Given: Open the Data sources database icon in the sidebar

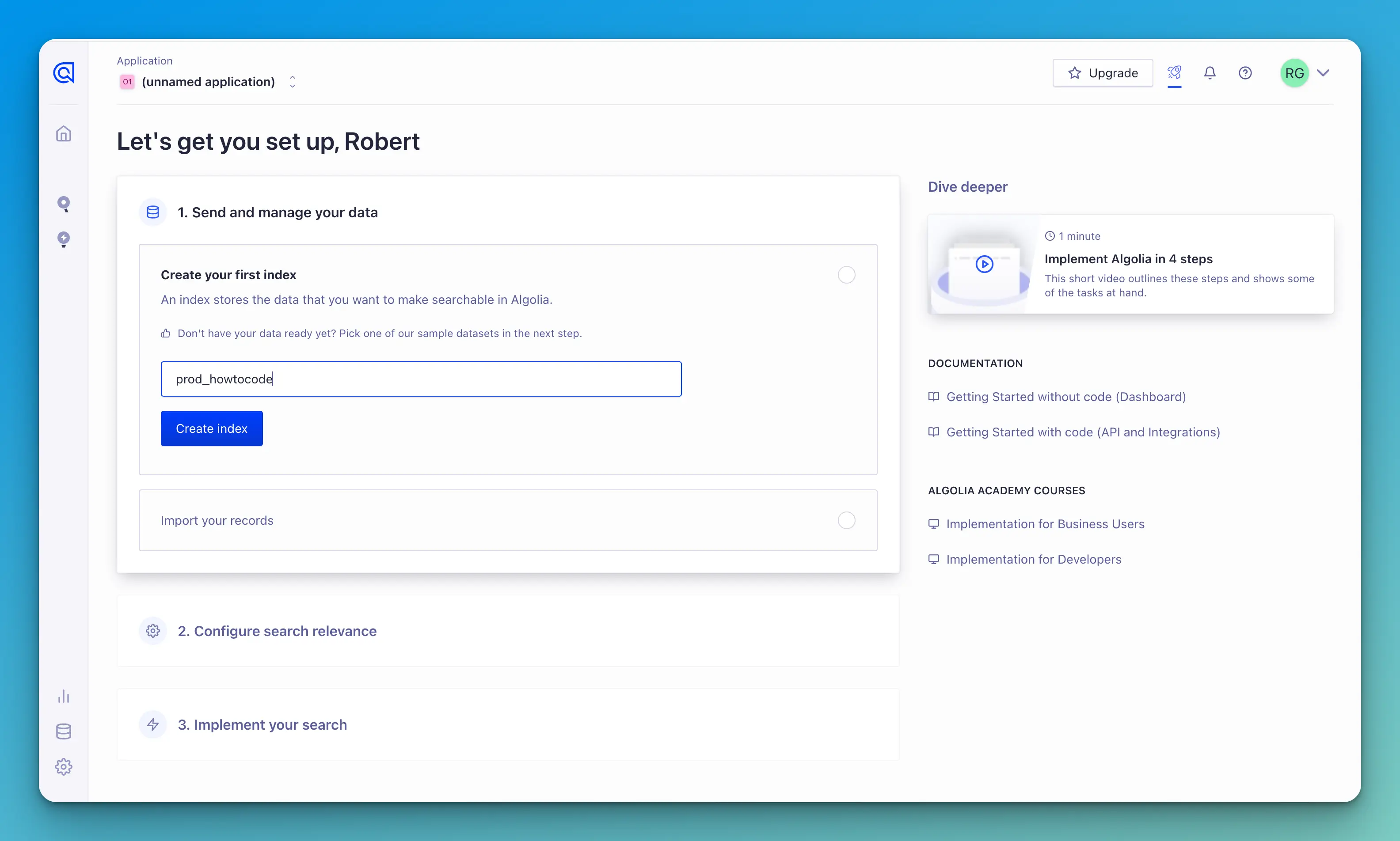Looking at the screenshot, I should [64, 731].
